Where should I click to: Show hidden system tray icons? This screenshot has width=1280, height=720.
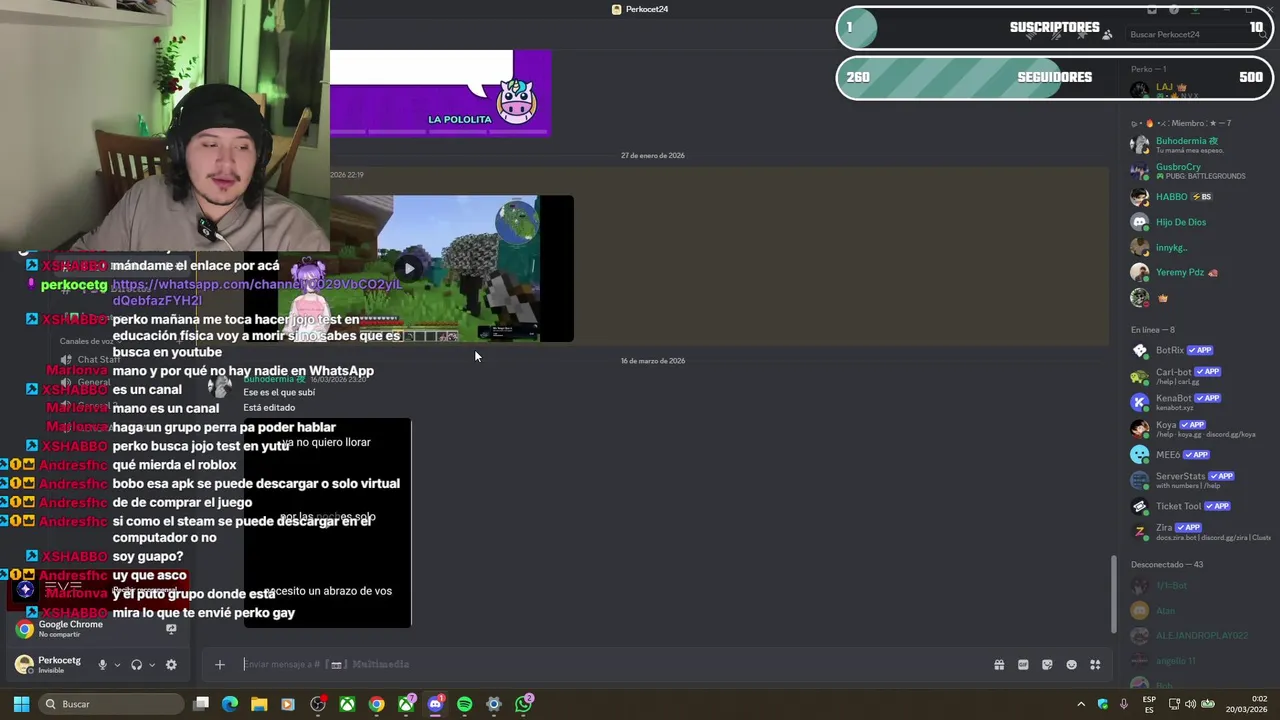pos(1081,704)
